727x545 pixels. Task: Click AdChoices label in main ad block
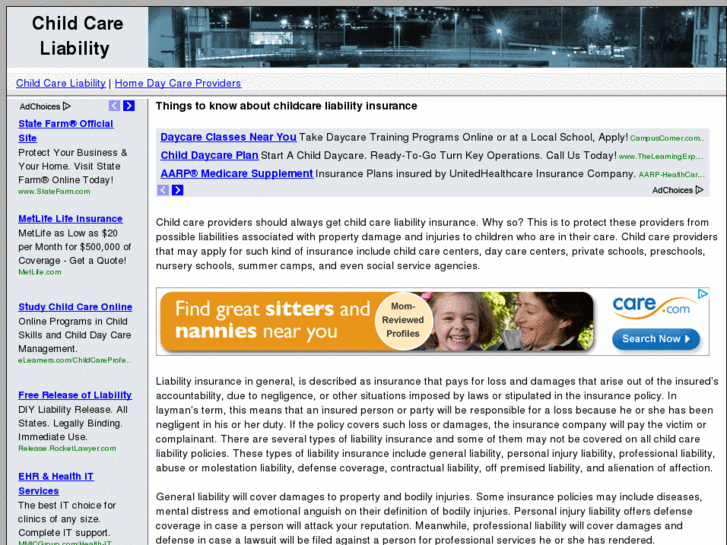click(x=677, y=190)
